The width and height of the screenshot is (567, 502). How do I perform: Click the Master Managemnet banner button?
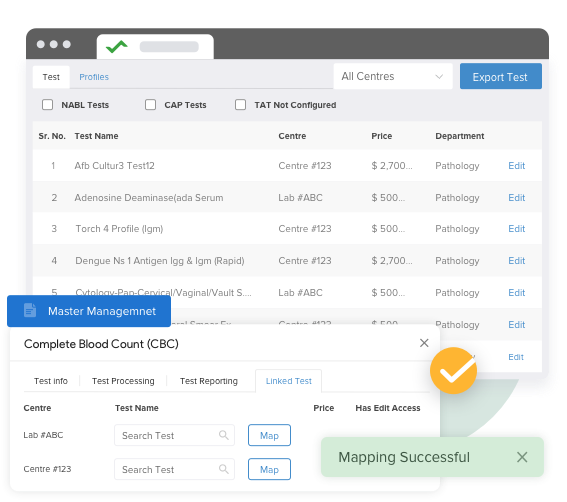[89, 311]
